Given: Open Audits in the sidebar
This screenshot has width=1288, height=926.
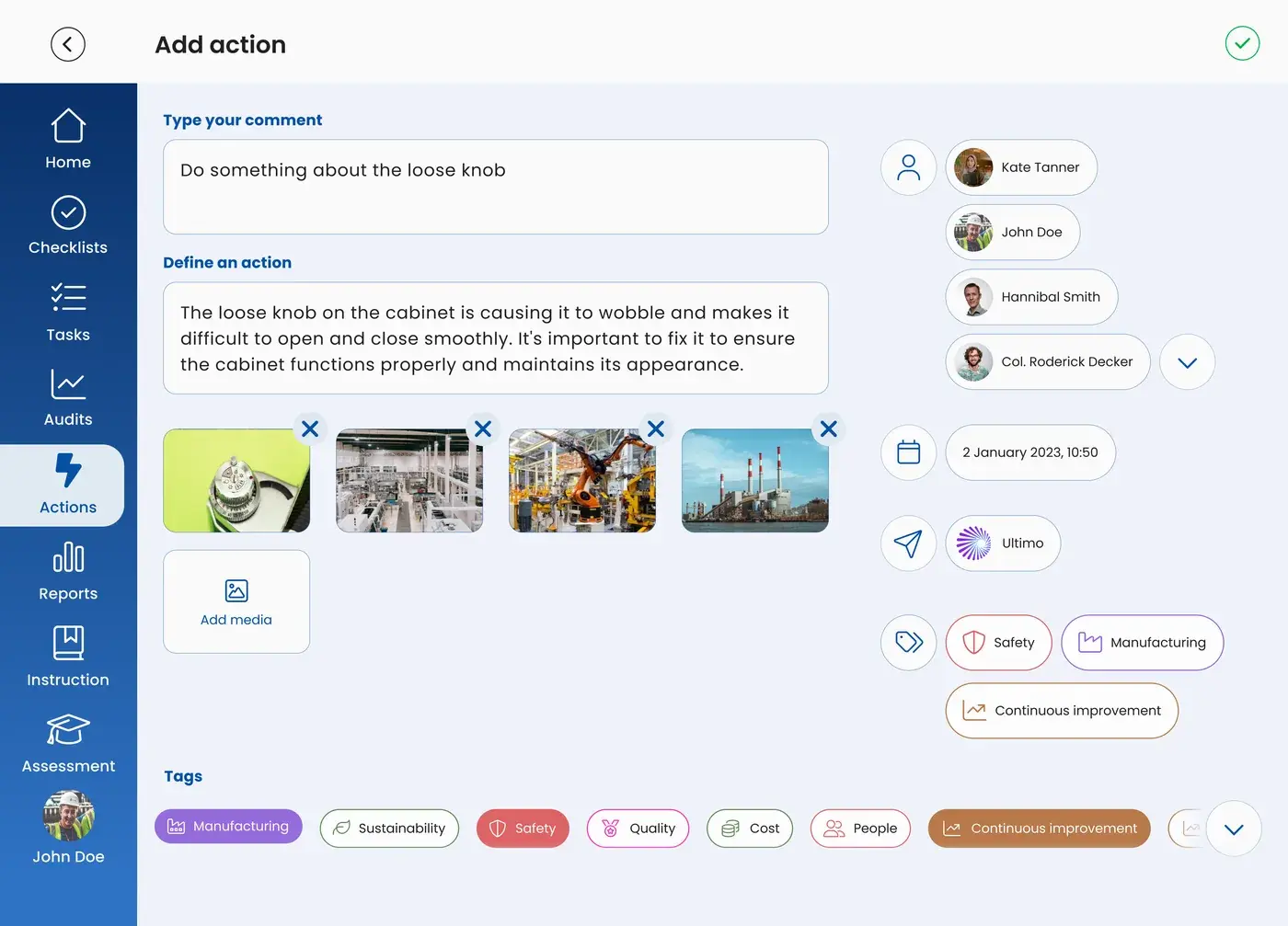Looking at the screenshot, I should point(68,397).
